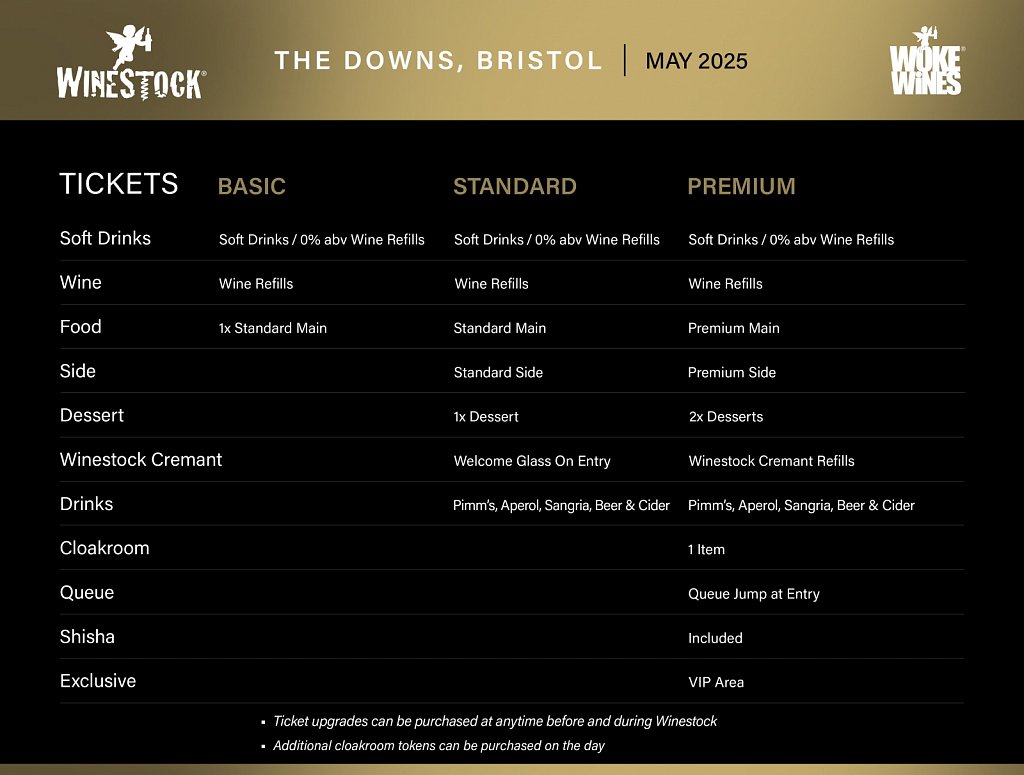Screen dimensions: 1024x775
Task: Select Queue Jump at Entry
Action: 754,594
